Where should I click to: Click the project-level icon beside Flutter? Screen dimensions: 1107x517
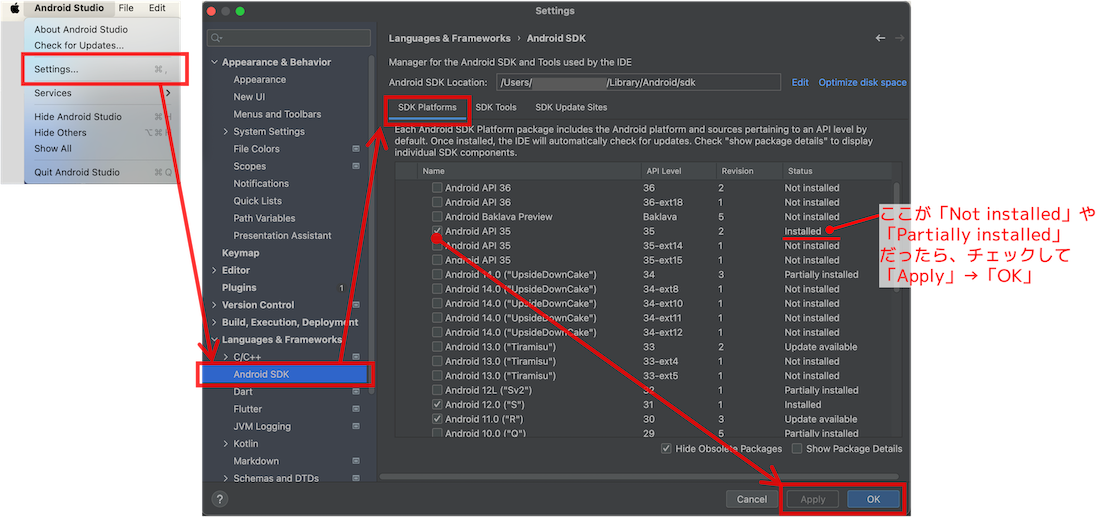pos(356,409)
